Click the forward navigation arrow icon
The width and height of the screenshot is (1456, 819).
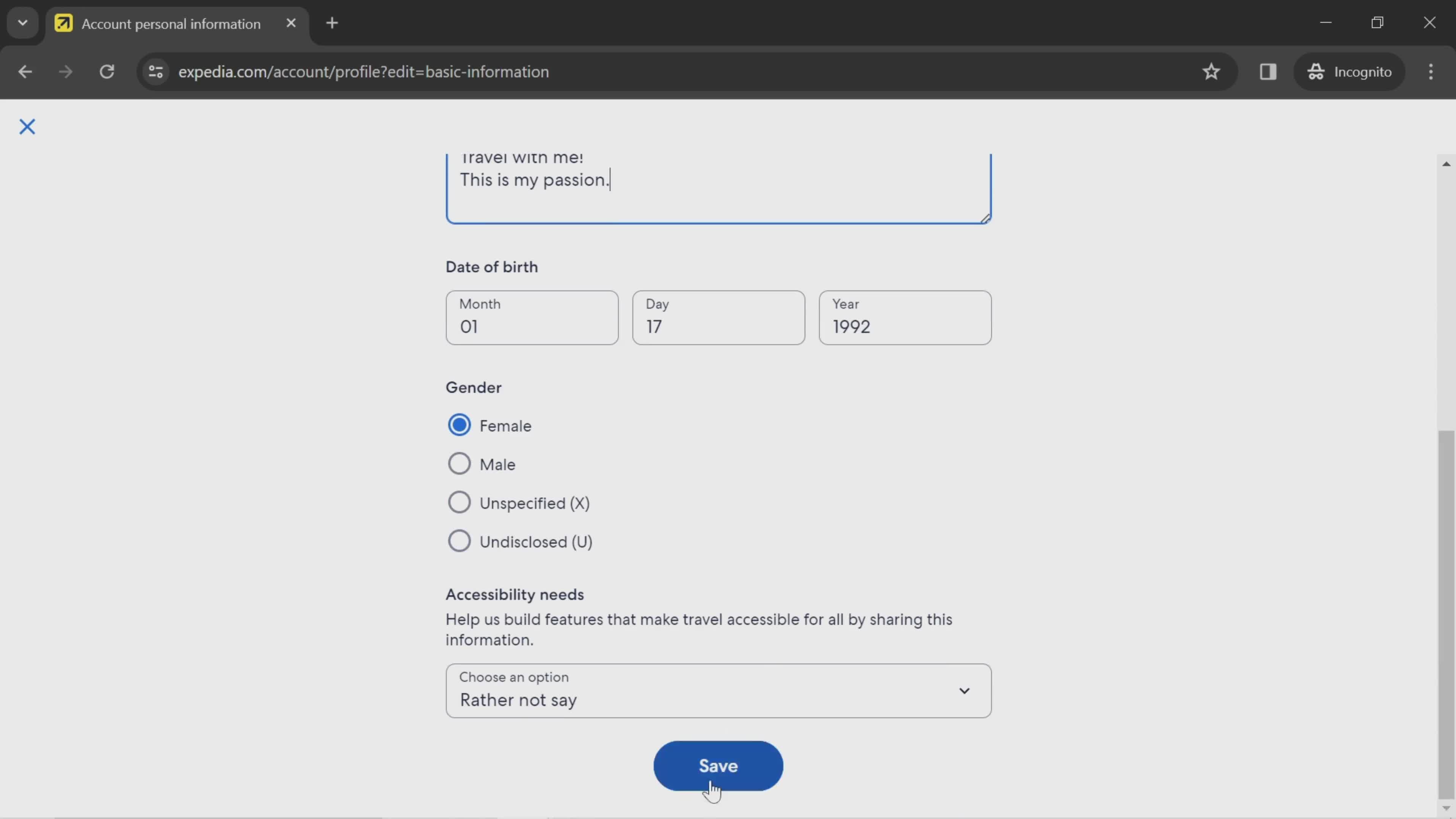pyautogui.click(x=65, y=71)
